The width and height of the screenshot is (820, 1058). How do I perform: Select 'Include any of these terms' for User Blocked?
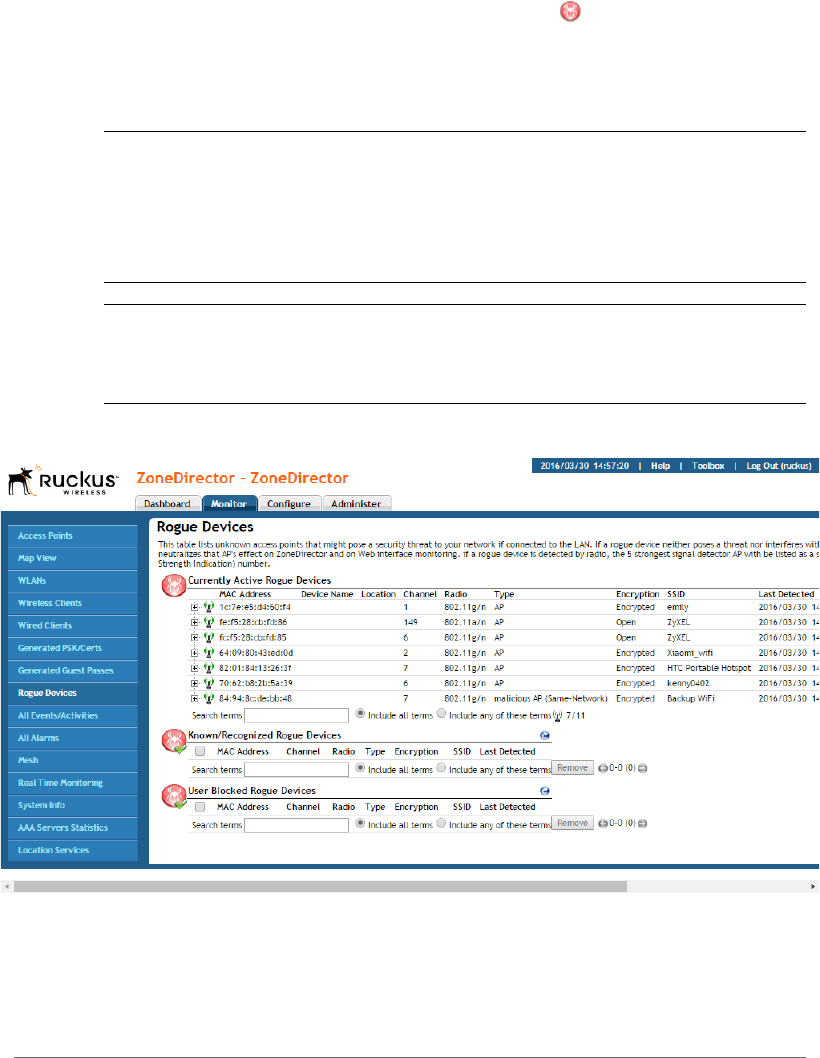(441, 823)
